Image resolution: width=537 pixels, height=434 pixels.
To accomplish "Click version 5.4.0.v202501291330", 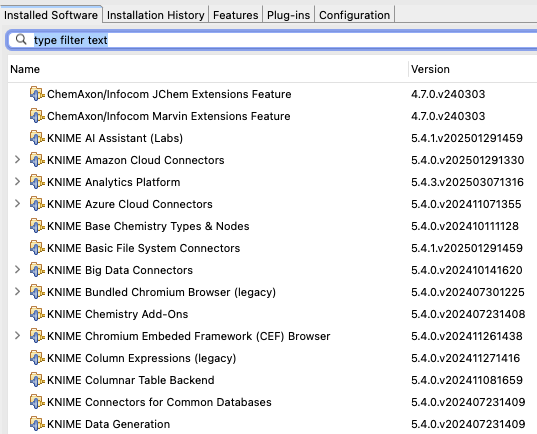I will point(467,160).
